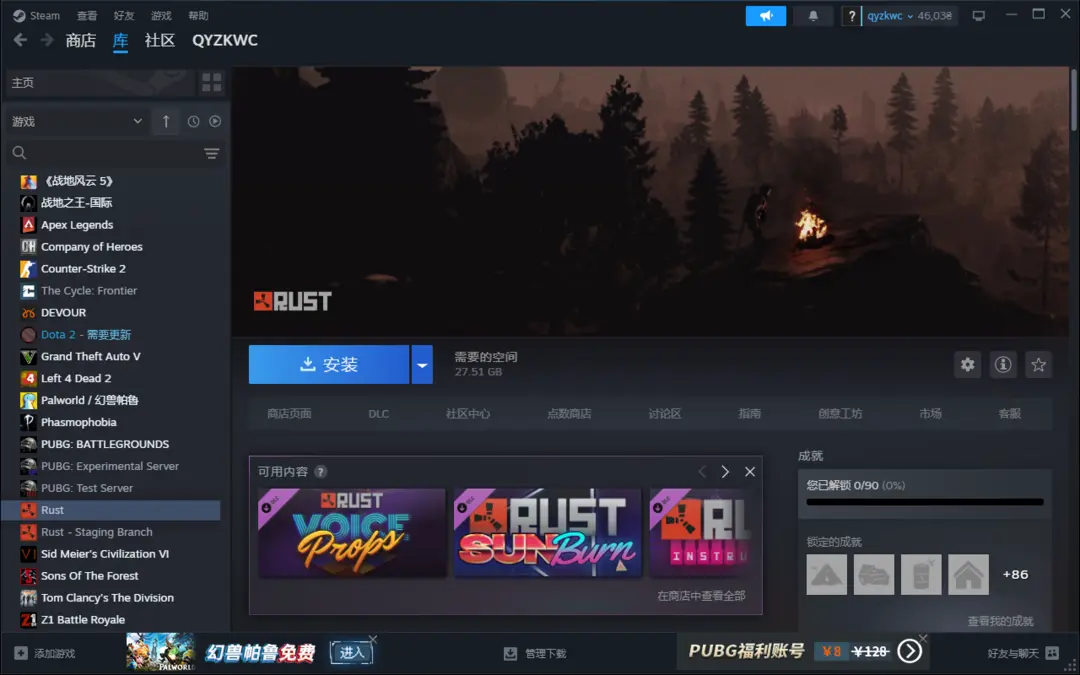Click the 主页 library home button
1080x675 pixels.
pos(100,83)
